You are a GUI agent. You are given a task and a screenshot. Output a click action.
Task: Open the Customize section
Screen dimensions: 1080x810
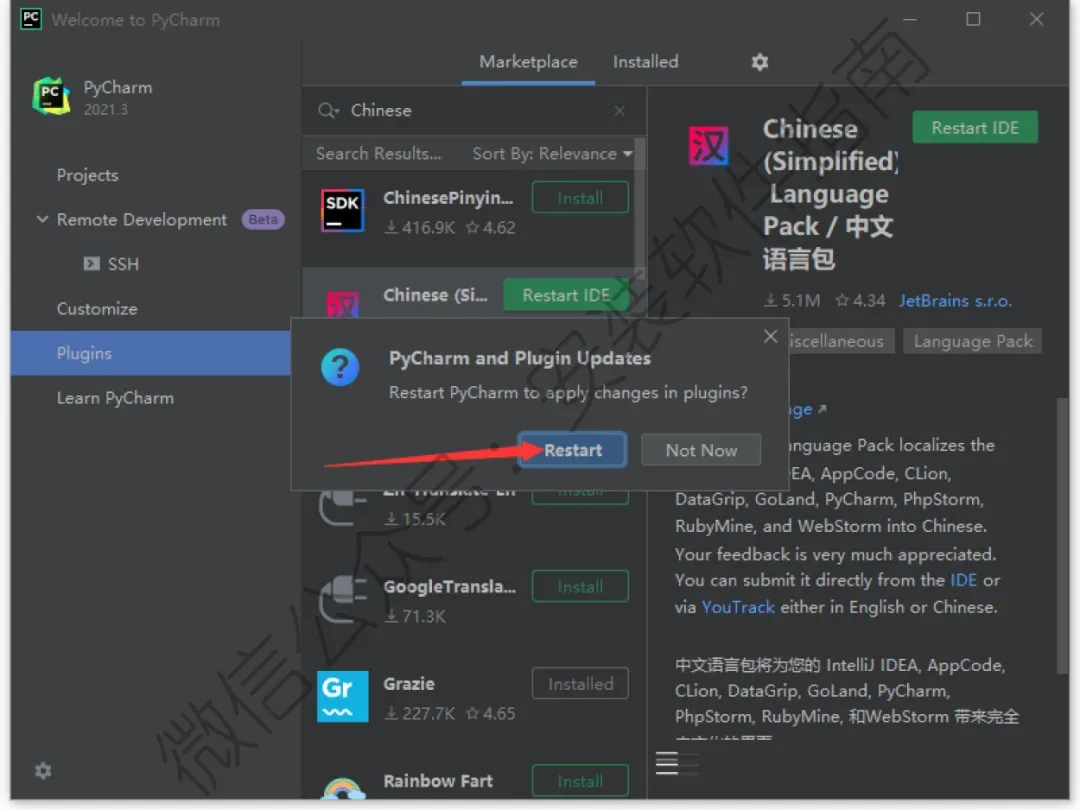point(96,309)
